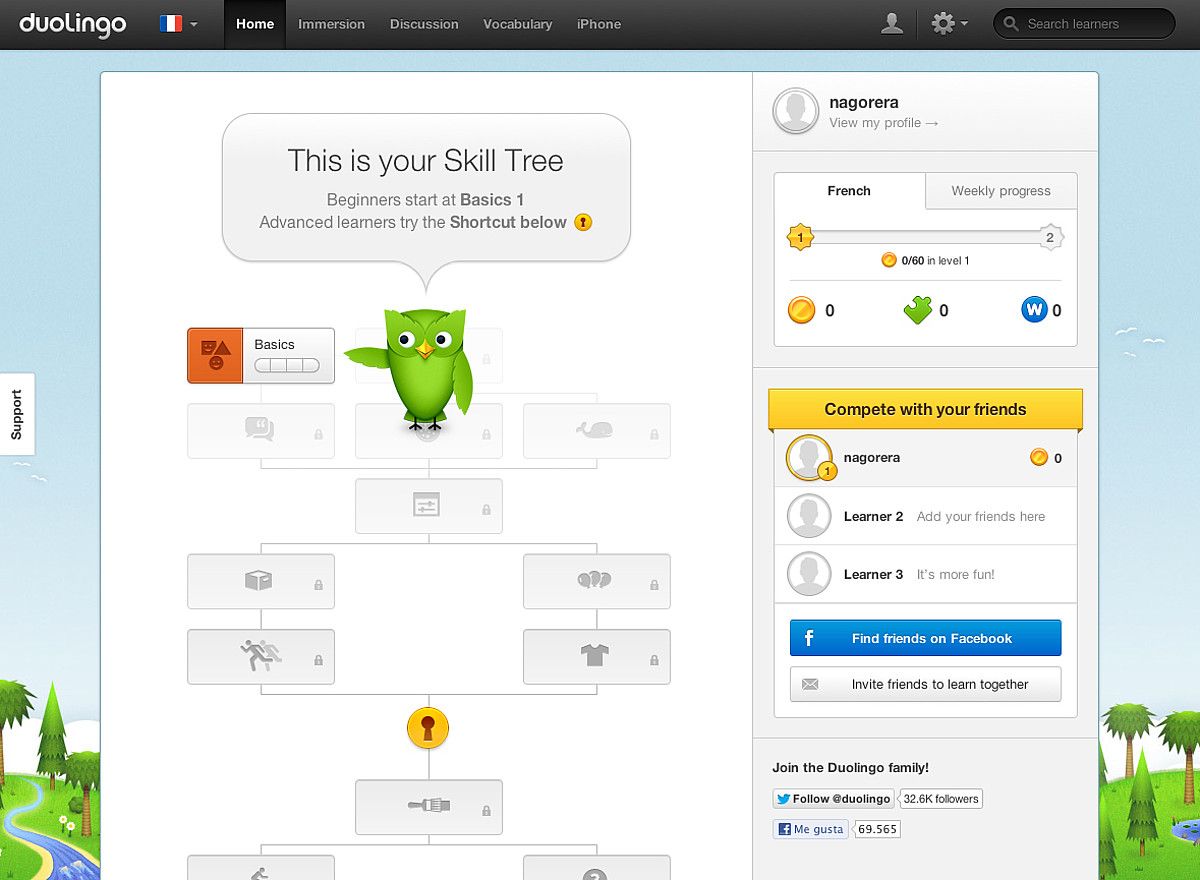Viewport: 1200px width, 880px height.
Task: Click the Learner 2 avatar placeholder
Action: click(809, 516)
